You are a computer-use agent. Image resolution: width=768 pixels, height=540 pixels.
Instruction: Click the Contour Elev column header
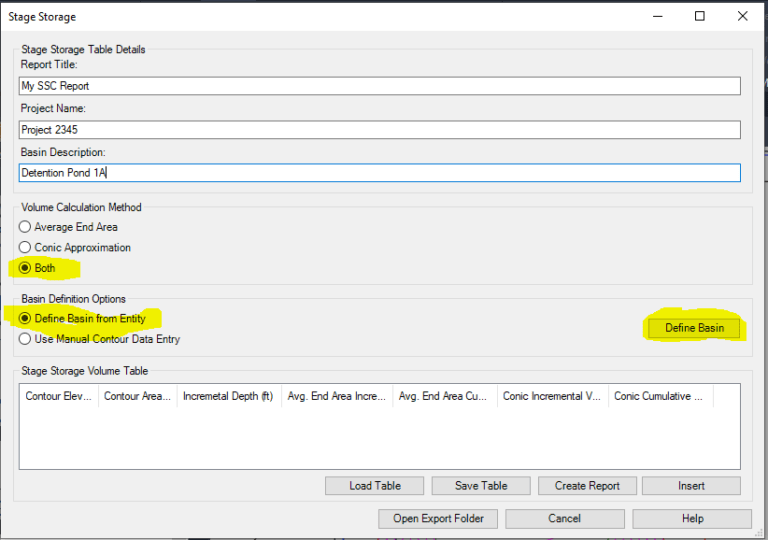coord(59,396)
